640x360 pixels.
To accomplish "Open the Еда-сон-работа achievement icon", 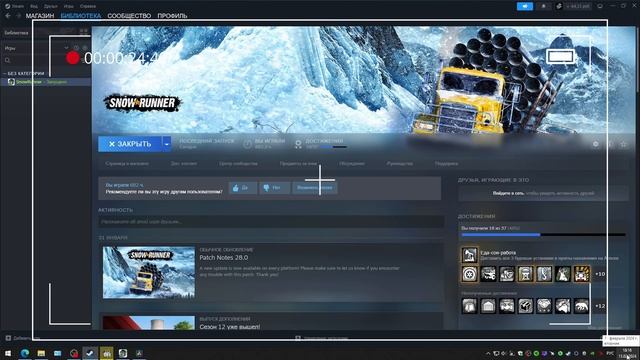I will point(469,255).
